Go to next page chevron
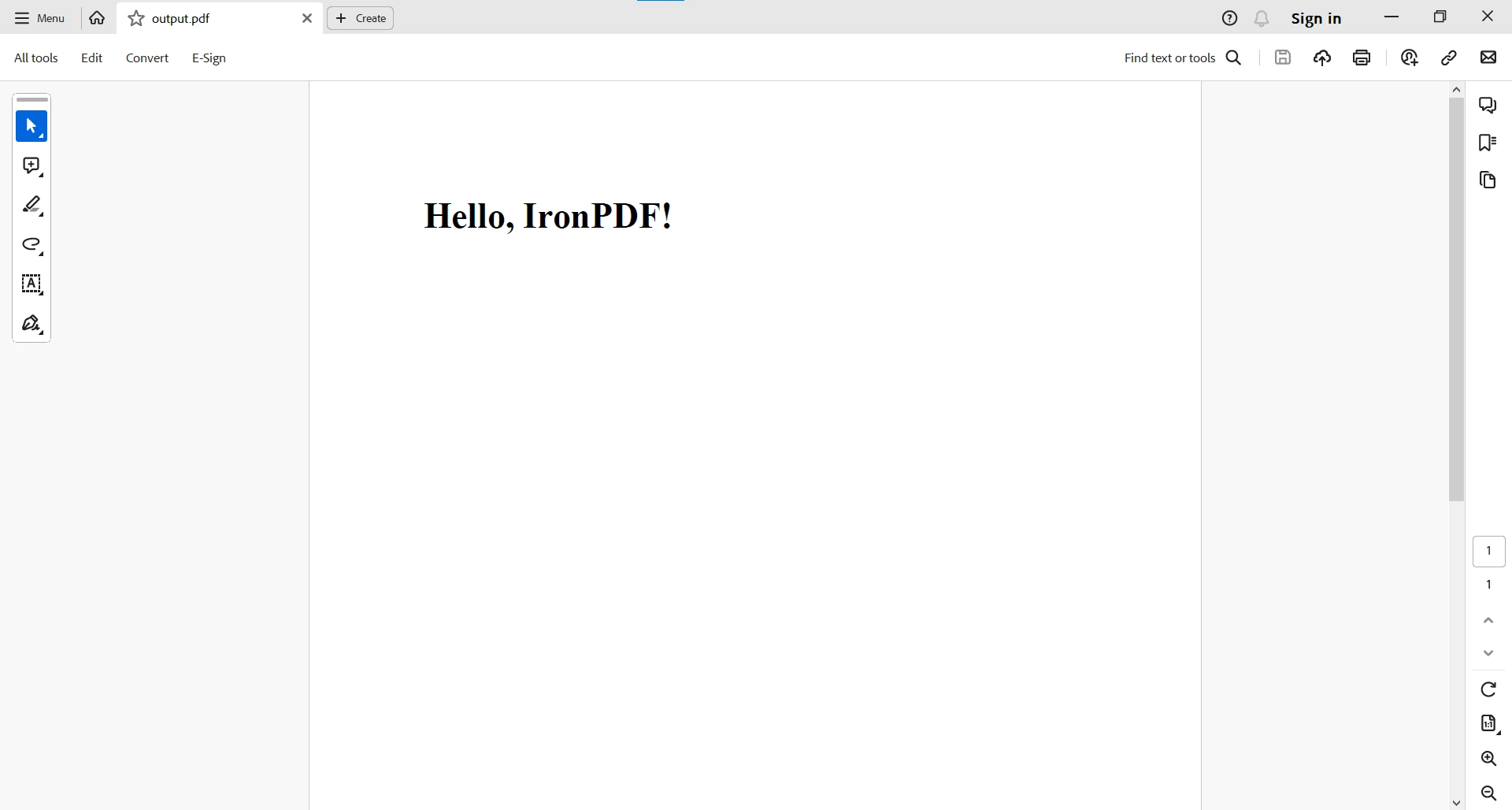The height and width of the screenshot is (810, 1512). click(x=1489, y=654)
